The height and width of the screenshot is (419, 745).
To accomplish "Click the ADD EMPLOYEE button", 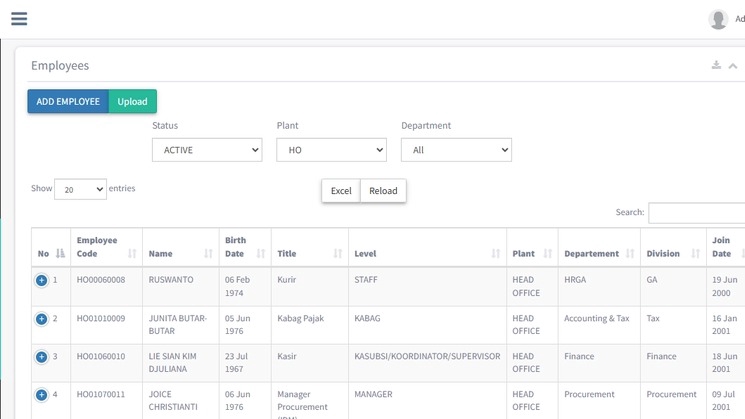I will (x=68, y=101).
